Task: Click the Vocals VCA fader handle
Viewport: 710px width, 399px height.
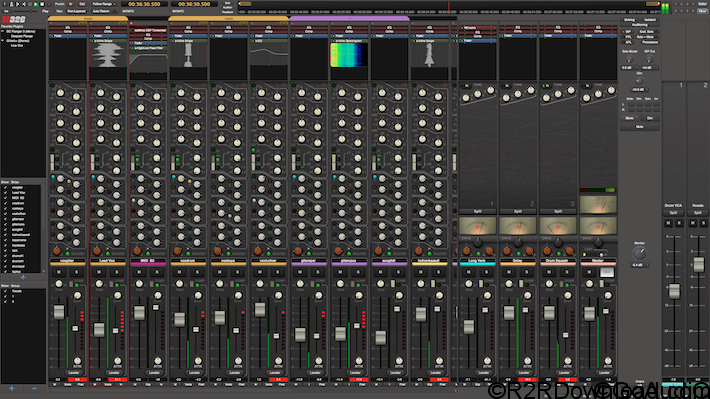Action: pos(699,265)
